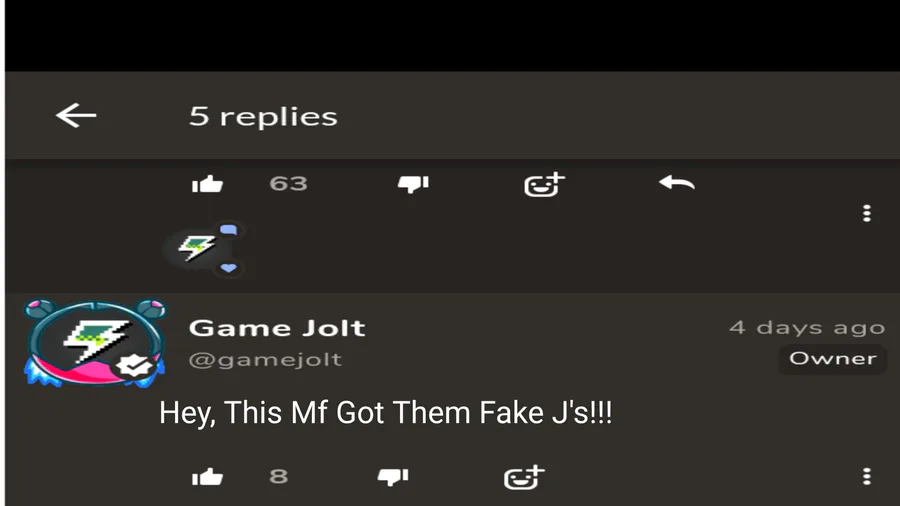This screenshot has width=900, height=506.
Task: Add a reaction to Game Jolt's reply
Action: (524, 477)
